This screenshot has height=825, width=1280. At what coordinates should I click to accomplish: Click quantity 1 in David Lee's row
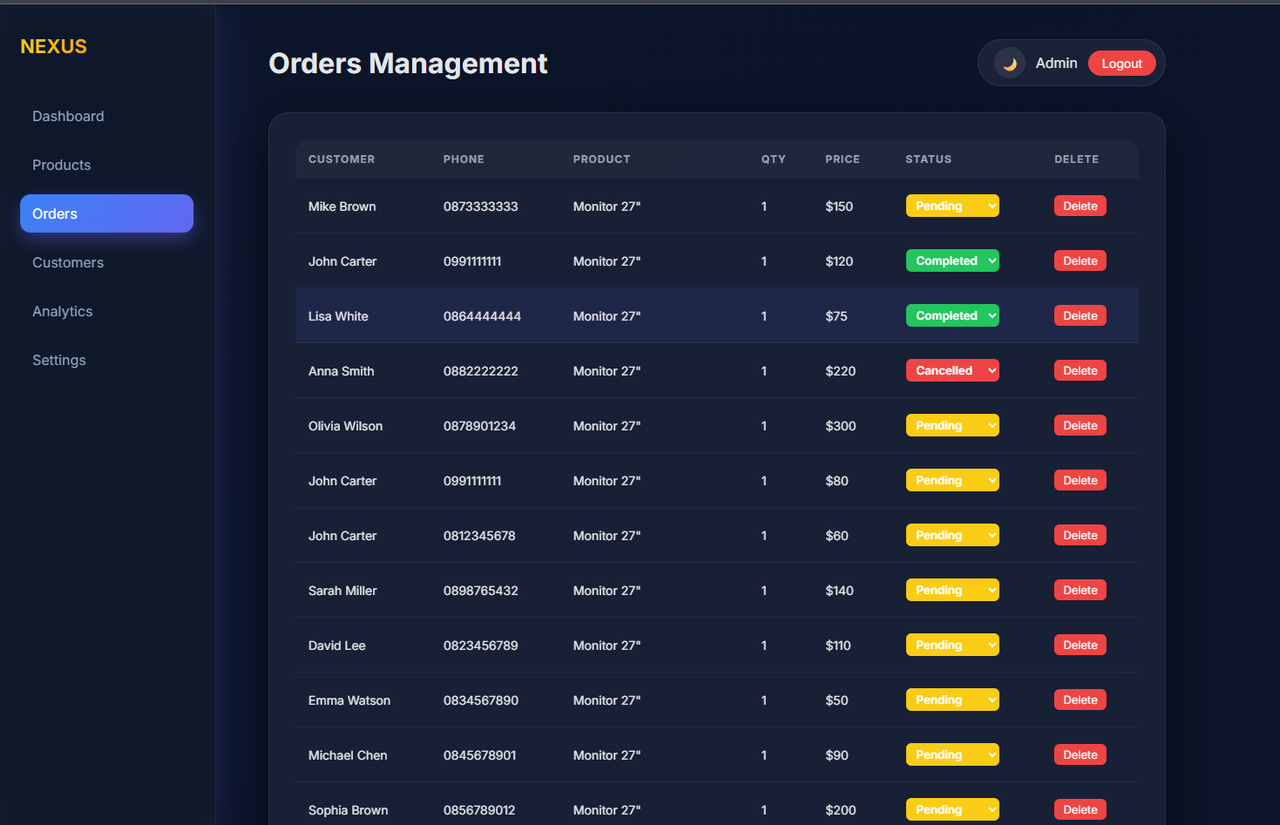[764, 646]
